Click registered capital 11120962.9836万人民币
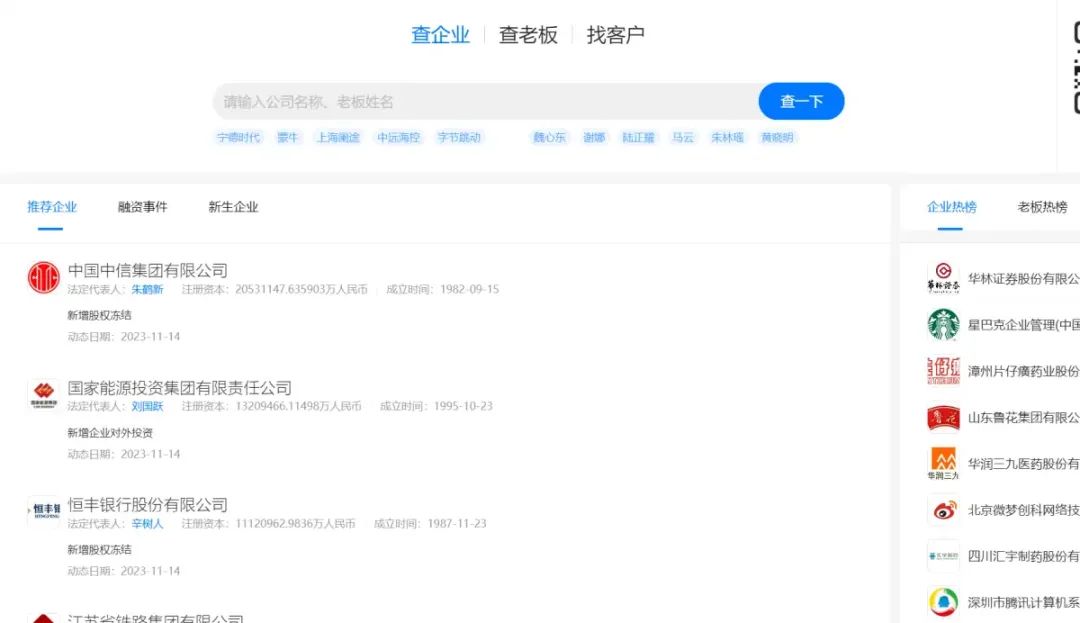This screenshot has height=623, width=1080. click(295, 524)
